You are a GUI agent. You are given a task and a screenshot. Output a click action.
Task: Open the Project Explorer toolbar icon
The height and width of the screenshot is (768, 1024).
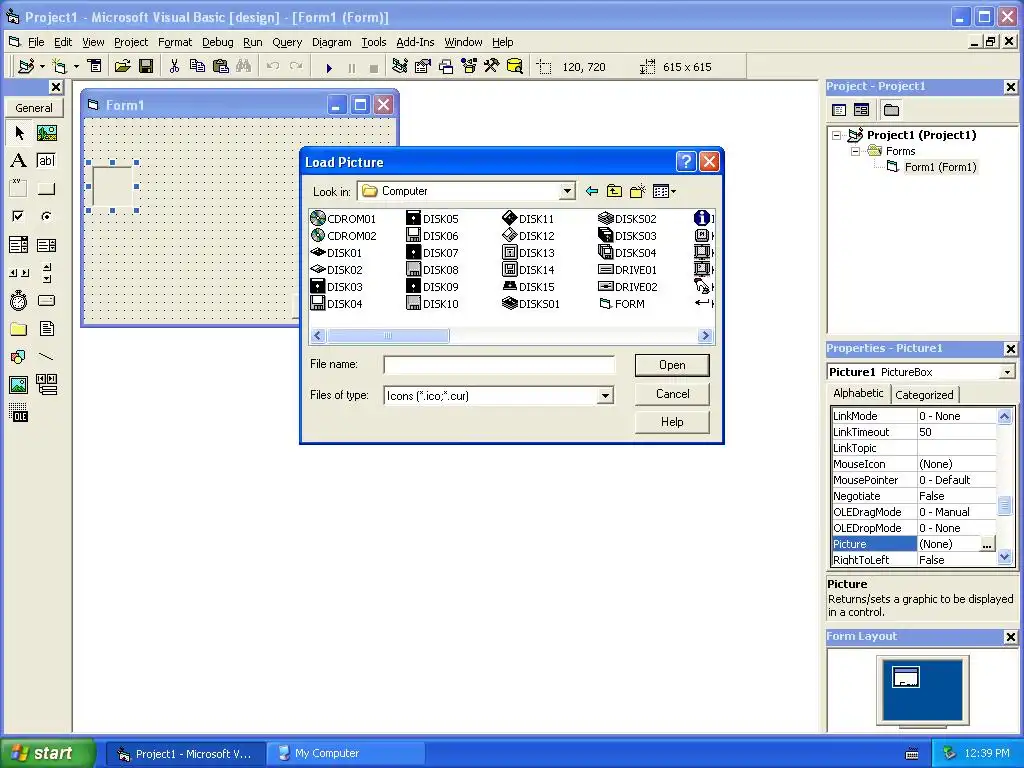click(400, 67)
